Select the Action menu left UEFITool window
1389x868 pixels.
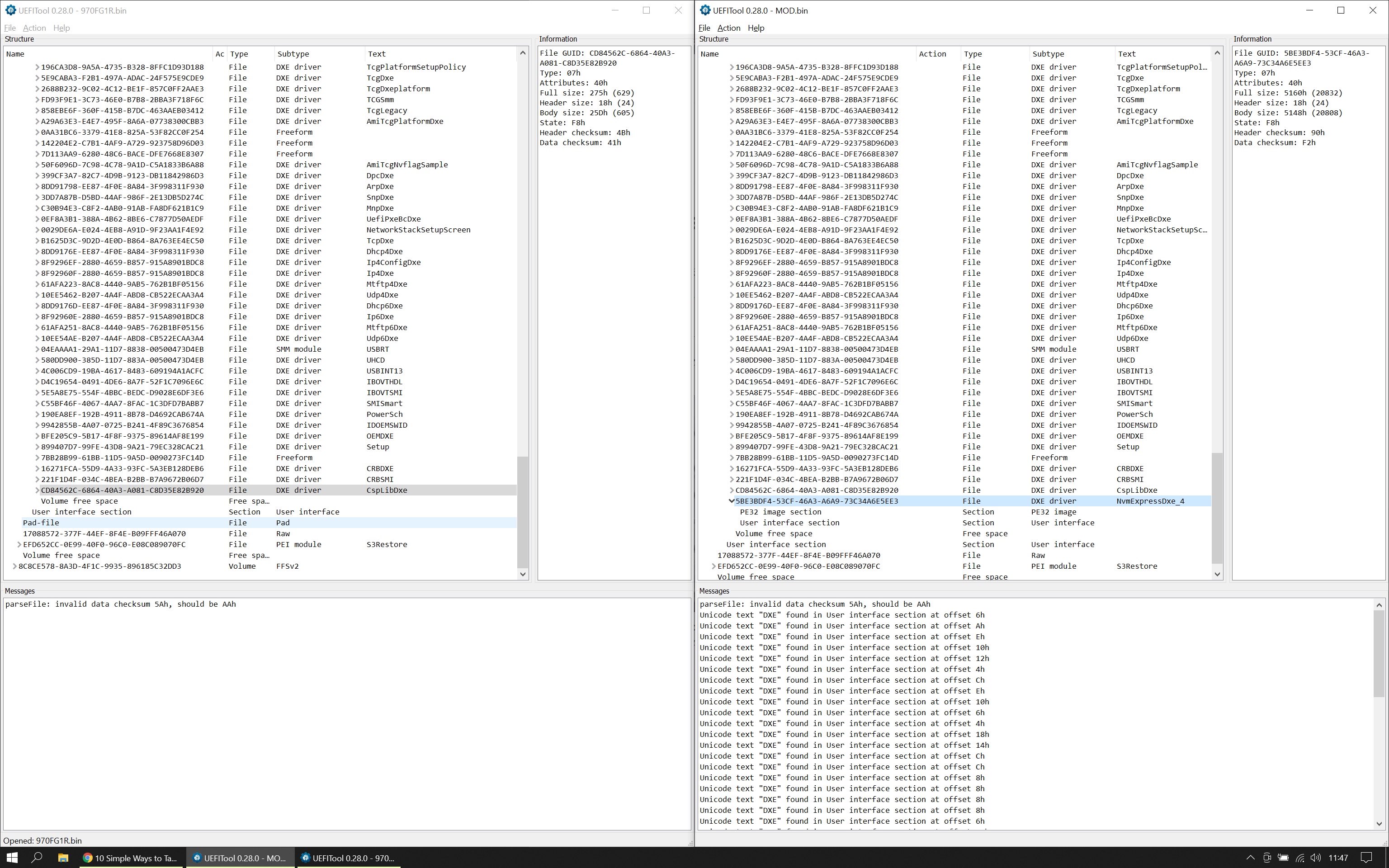tap(35, 27)
